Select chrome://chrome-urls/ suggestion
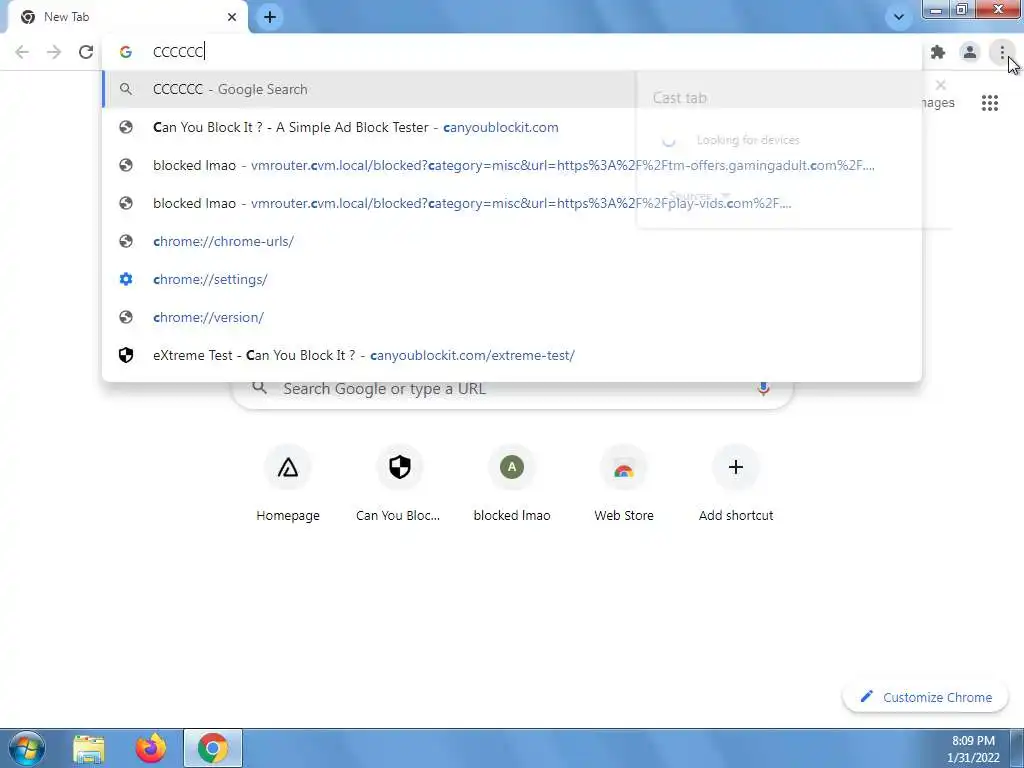1024x768 pixels. (x=512, y=241)
